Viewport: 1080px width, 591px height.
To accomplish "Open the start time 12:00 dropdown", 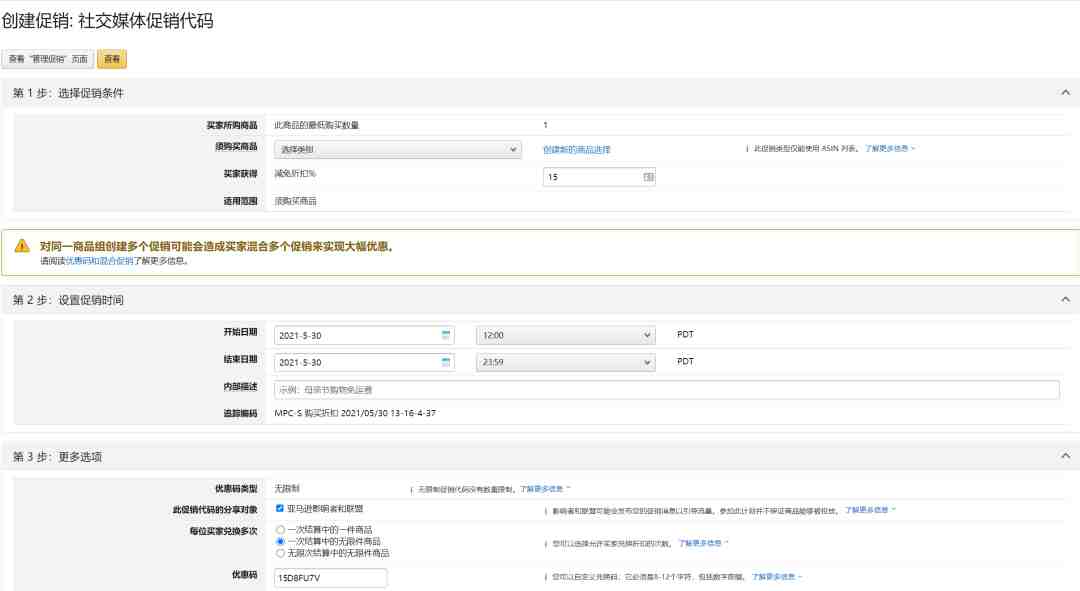I will pos(565,335).
